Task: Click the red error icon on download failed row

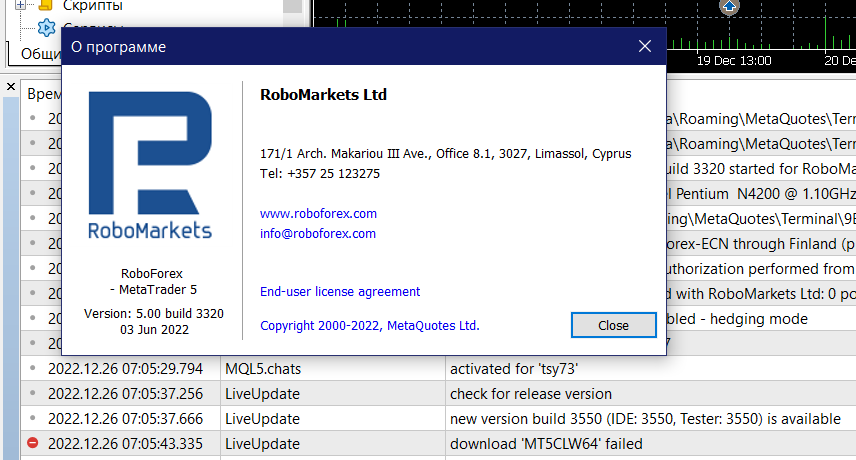Action: [x=33, y=443]
